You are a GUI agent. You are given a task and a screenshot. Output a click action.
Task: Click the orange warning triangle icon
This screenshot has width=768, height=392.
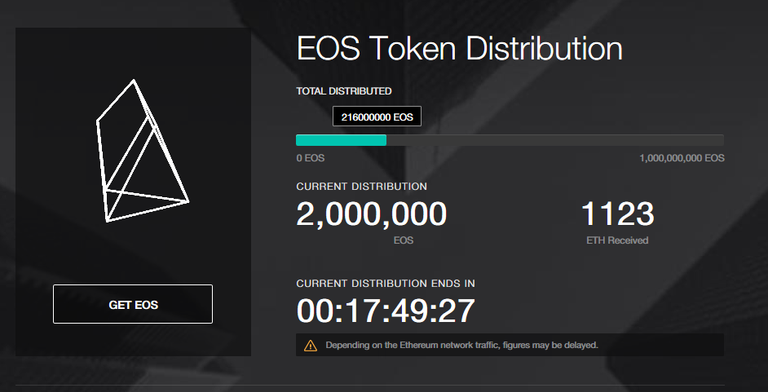(x=311, y=345)
